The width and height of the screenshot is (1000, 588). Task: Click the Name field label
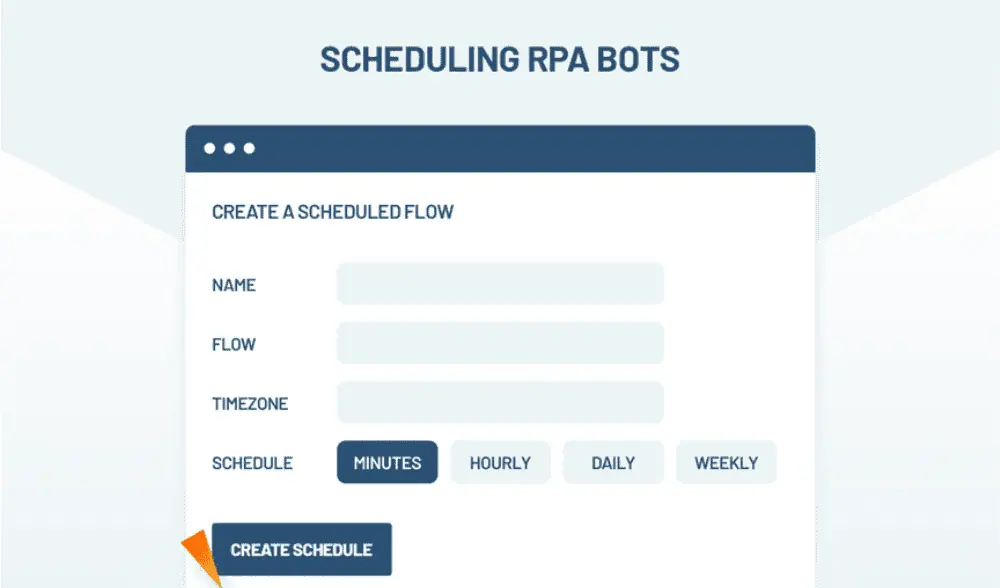tap(234, 285)
